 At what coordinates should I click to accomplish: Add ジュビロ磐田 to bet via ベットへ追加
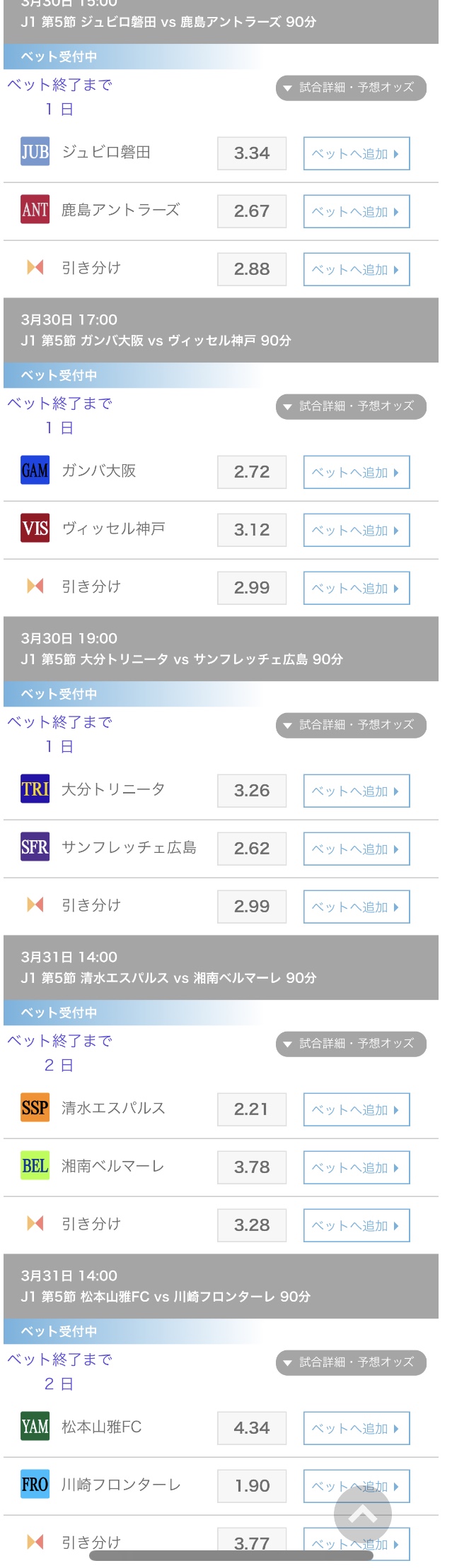[357, 153]
